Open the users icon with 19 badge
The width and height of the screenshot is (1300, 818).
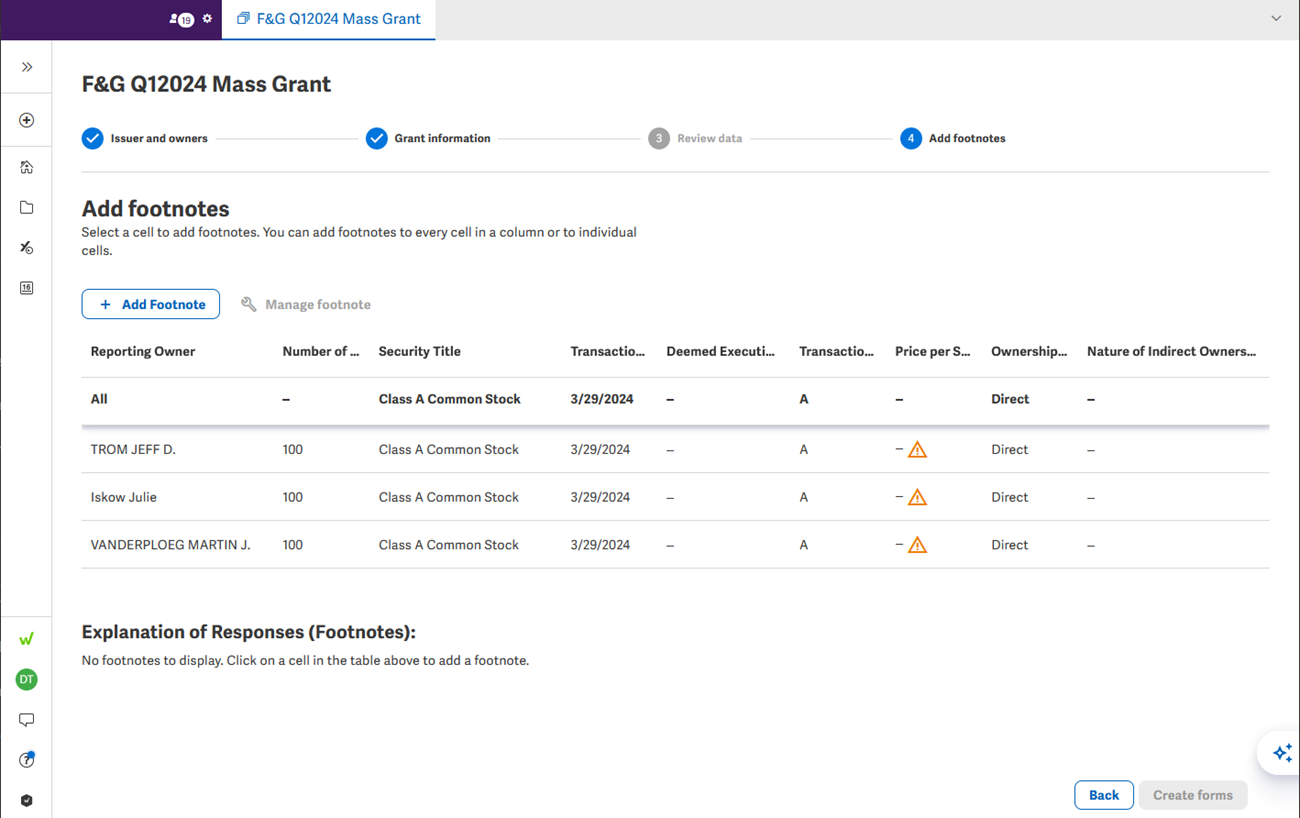point(181,19)
